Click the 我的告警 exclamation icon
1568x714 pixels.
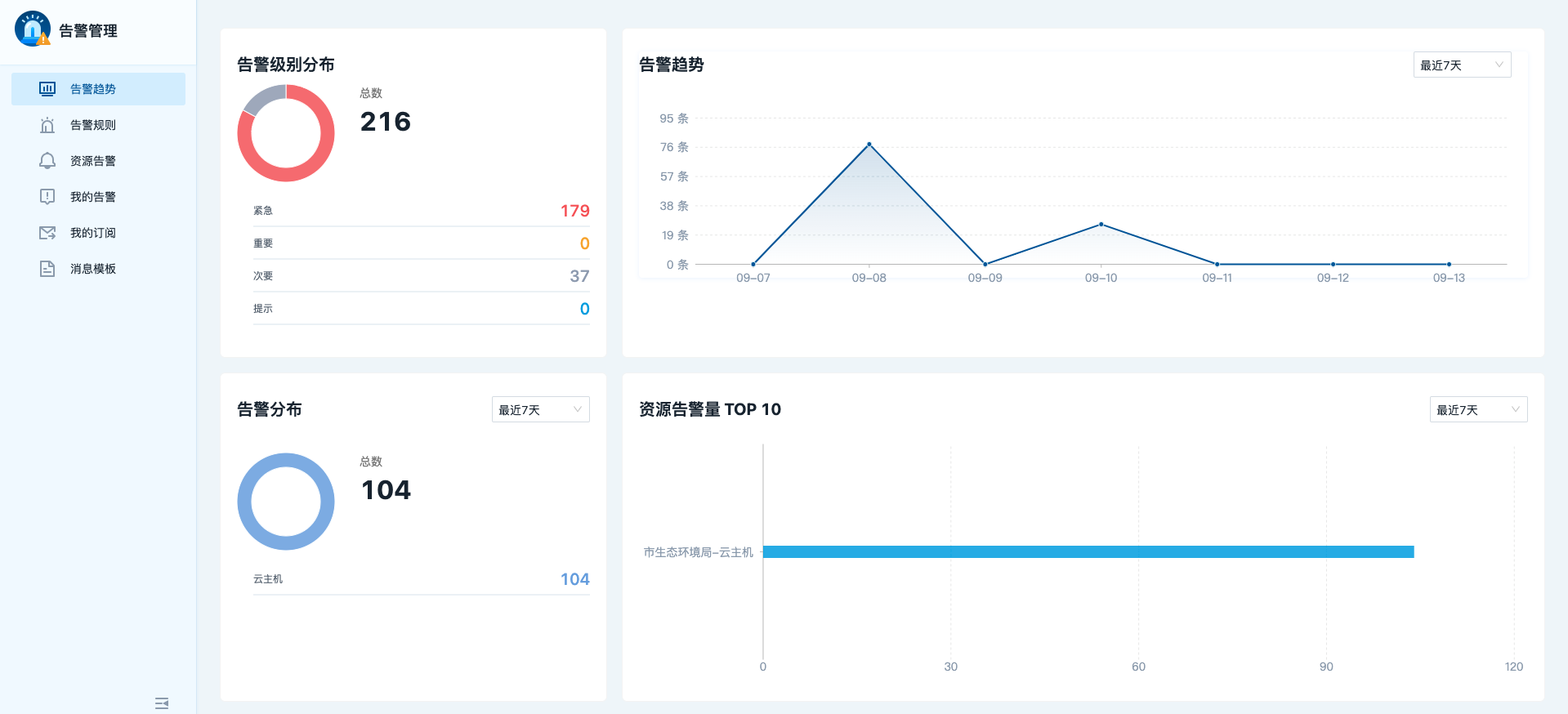[x=47, y=197]
